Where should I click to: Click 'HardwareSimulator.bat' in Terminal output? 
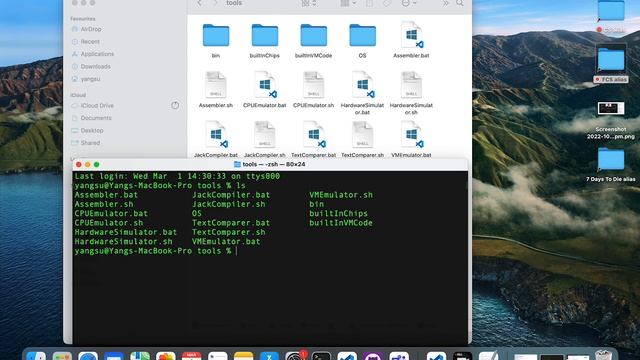pyautogui.click(x=126, y=232)
